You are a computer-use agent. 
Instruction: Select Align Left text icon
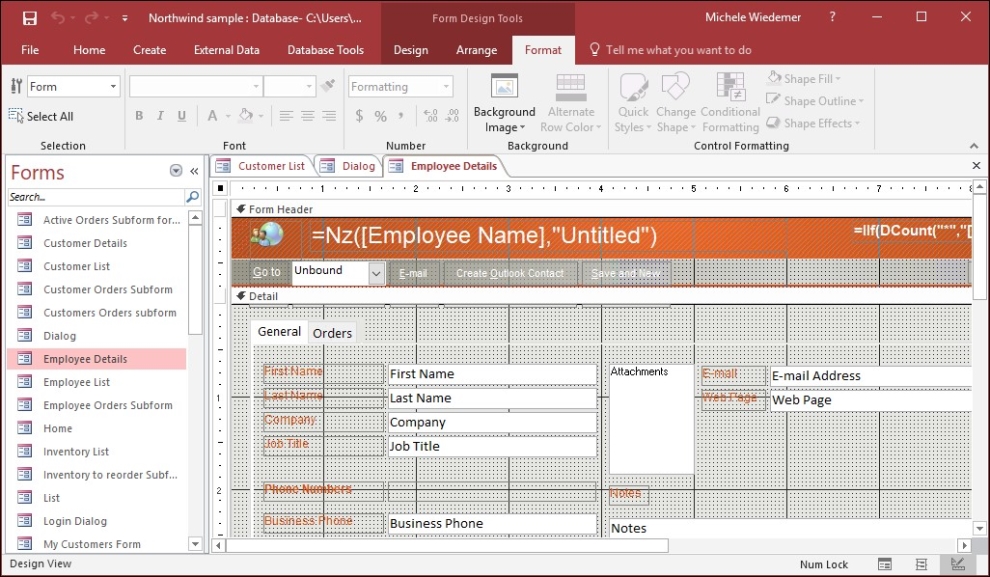[x=286, y=116]
